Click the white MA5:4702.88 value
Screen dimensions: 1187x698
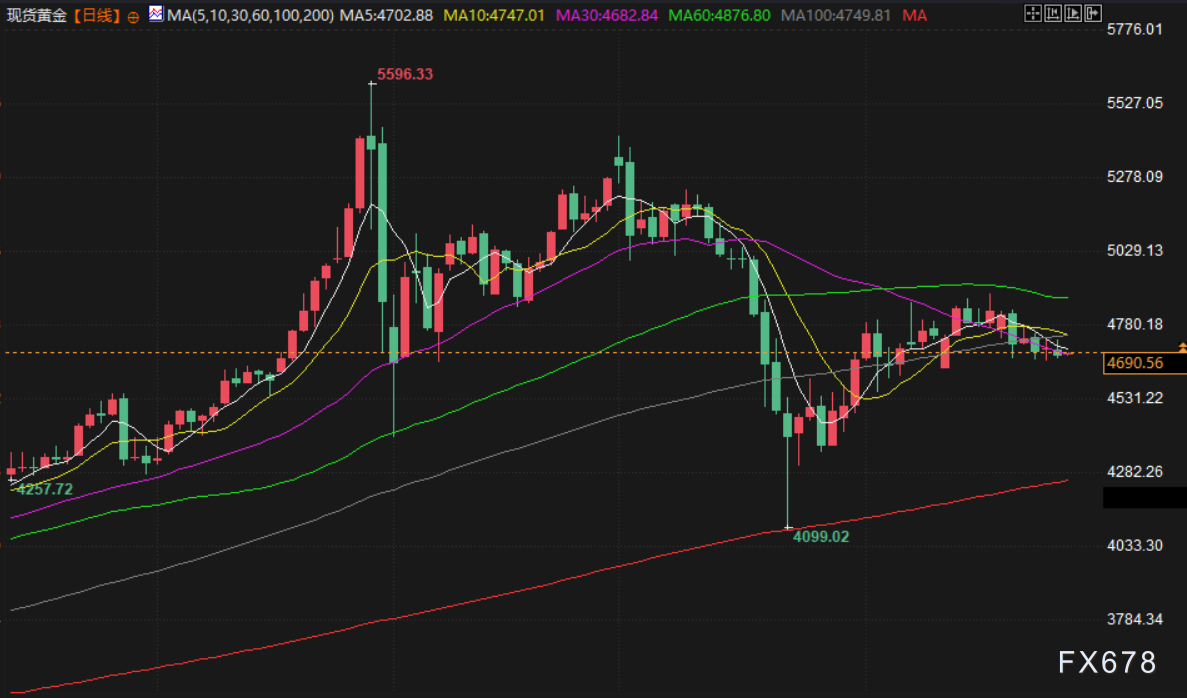pyautogui.click(x=386, y=15)
